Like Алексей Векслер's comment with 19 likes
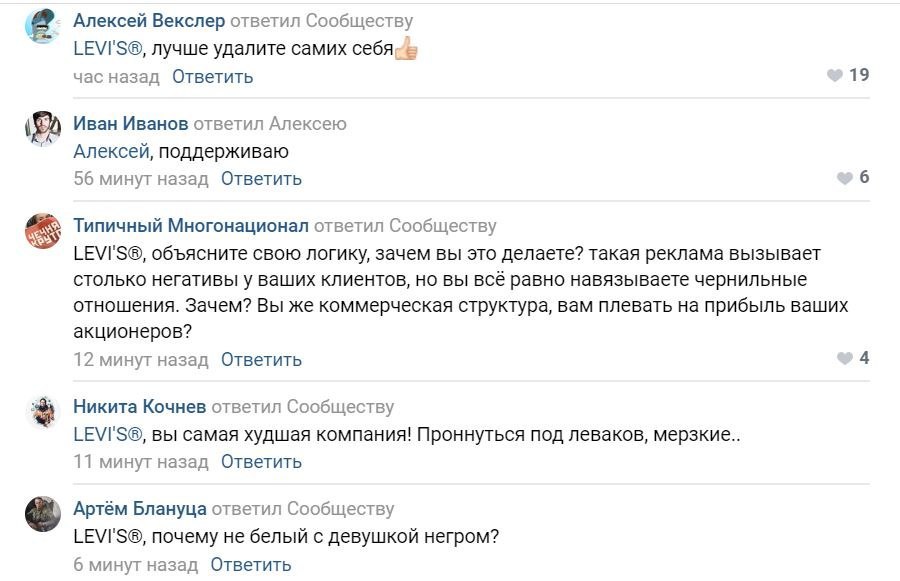Viewport: 900px width, 581px height. [835, 76]
